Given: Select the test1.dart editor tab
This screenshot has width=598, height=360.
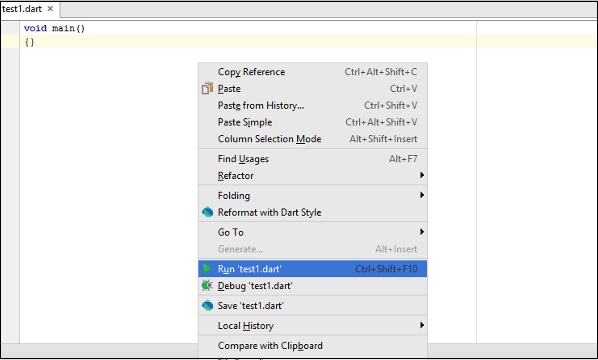Looking at the screenshot, I should 30,9.
